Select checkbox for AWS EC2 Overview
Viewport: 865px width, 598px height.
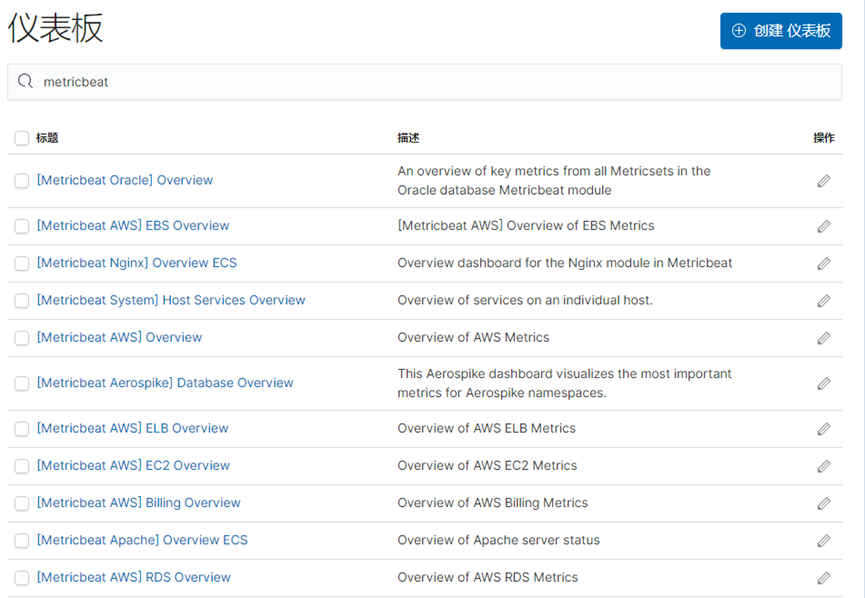point(22,466)
